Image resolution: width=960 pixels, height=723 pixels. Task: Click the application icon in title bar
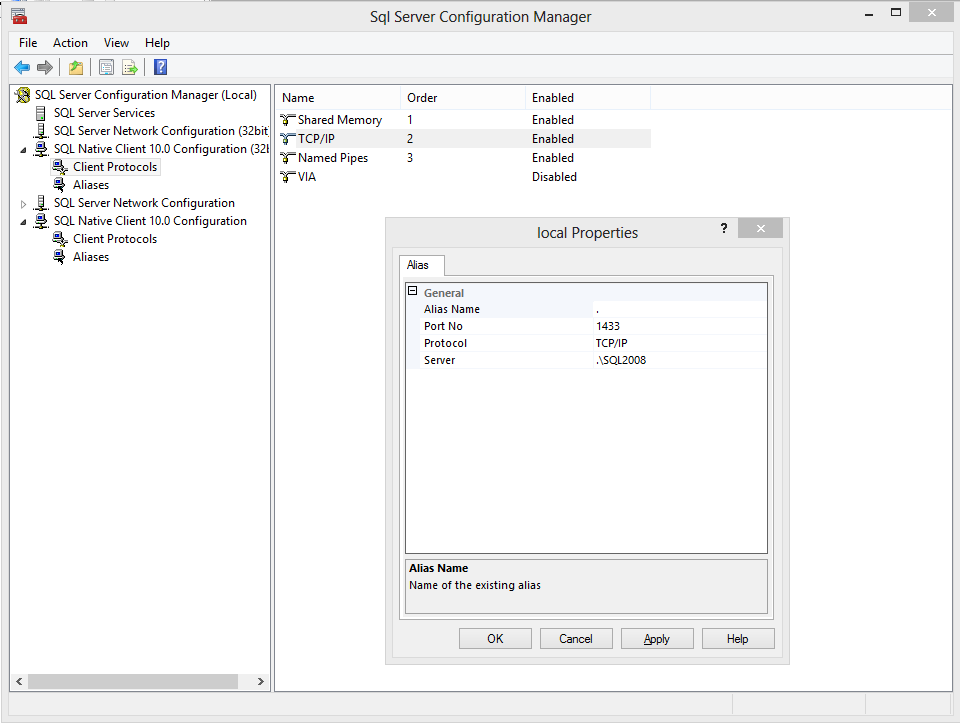pos(19,16)
